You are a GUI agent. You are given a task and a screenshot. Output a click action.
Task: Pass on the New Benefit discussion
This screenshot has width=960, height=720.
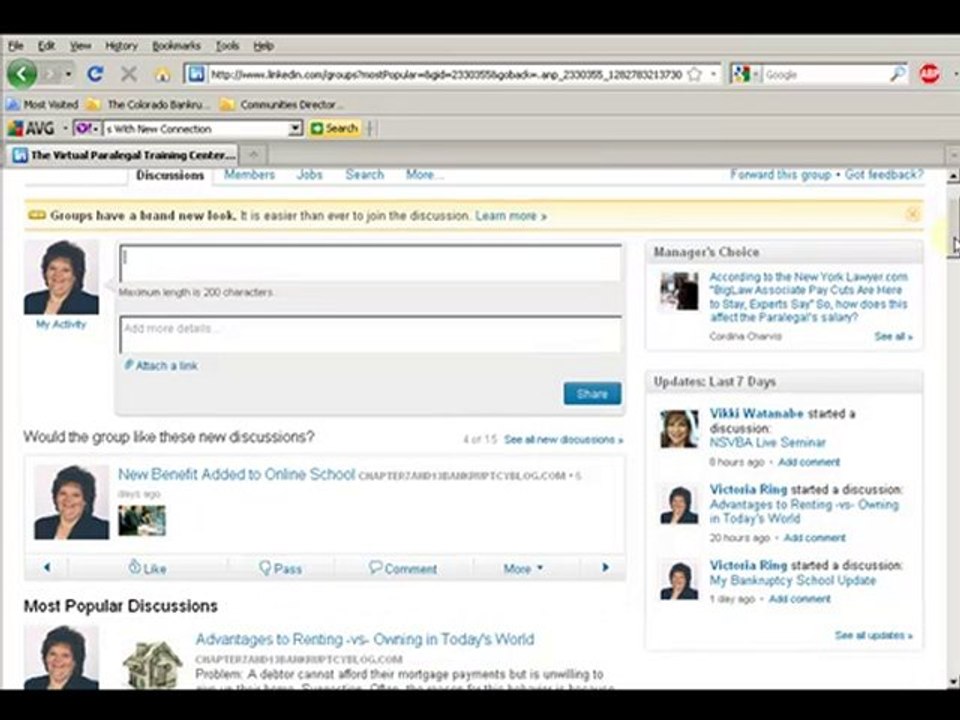(280, 568)
